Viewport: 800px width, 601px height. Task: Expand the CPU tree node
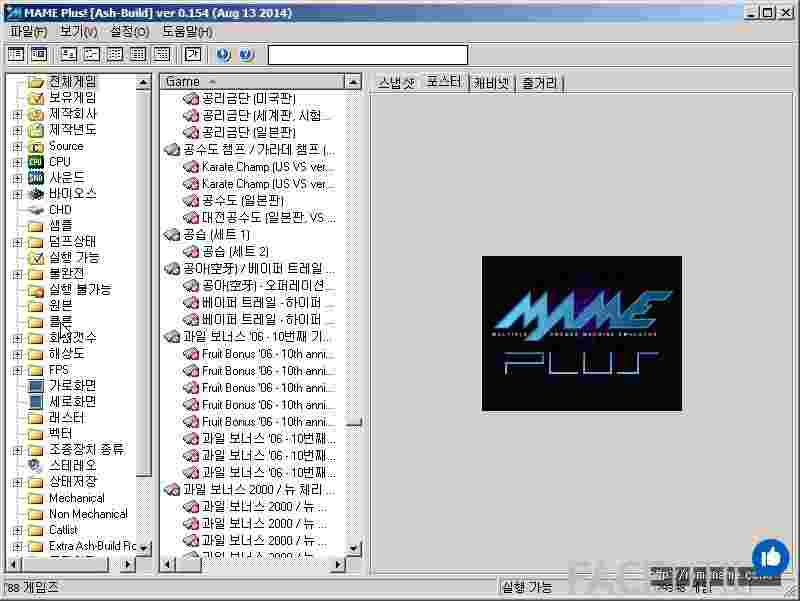coord(17,162)
